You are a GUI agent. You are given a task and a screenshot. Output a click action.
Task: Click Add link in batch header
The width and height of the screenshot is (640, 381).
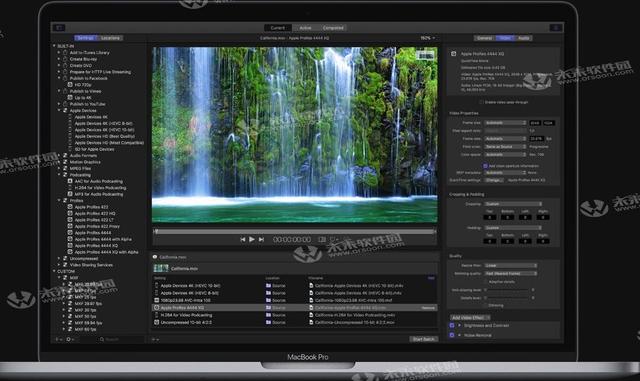[431, 278]
